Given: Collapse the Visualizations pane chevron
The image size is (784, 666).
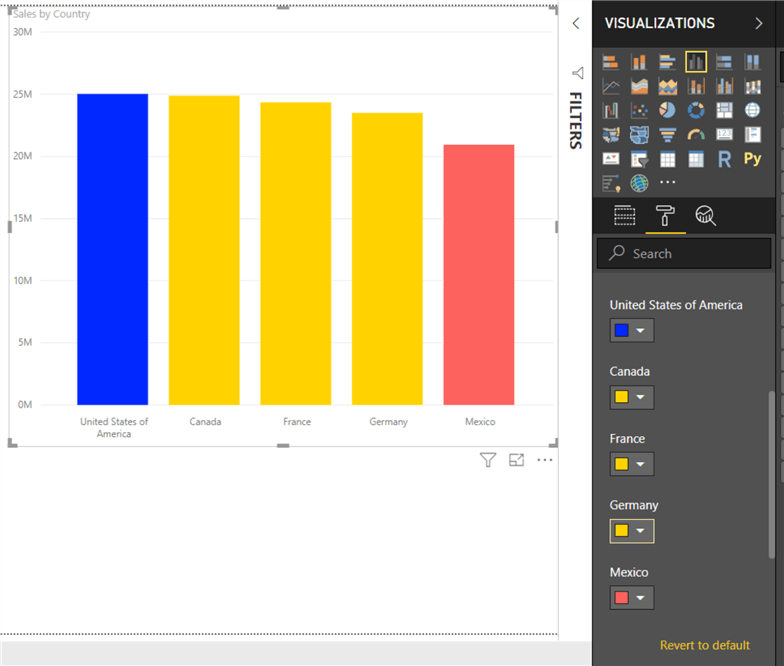Looking at the screenshot, I should click(x=758, y=24).
